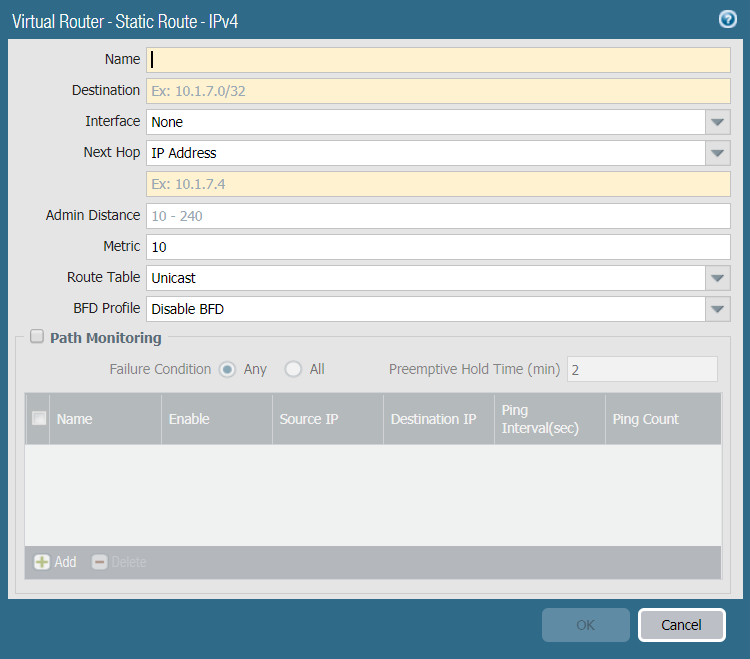Select the Any failure condition radio button
Image resolution: width=750 pixels, height=659 pixels.
[x=228, y=369]
